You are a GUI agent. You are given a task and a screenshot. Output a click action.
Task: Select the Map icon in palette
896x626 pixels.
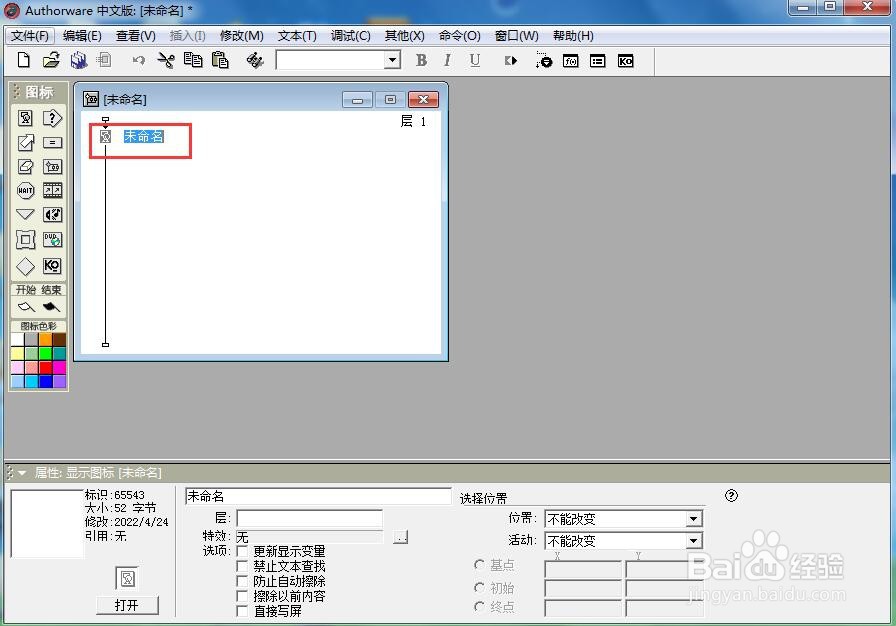pyautogui.click(x=52, y=167)
